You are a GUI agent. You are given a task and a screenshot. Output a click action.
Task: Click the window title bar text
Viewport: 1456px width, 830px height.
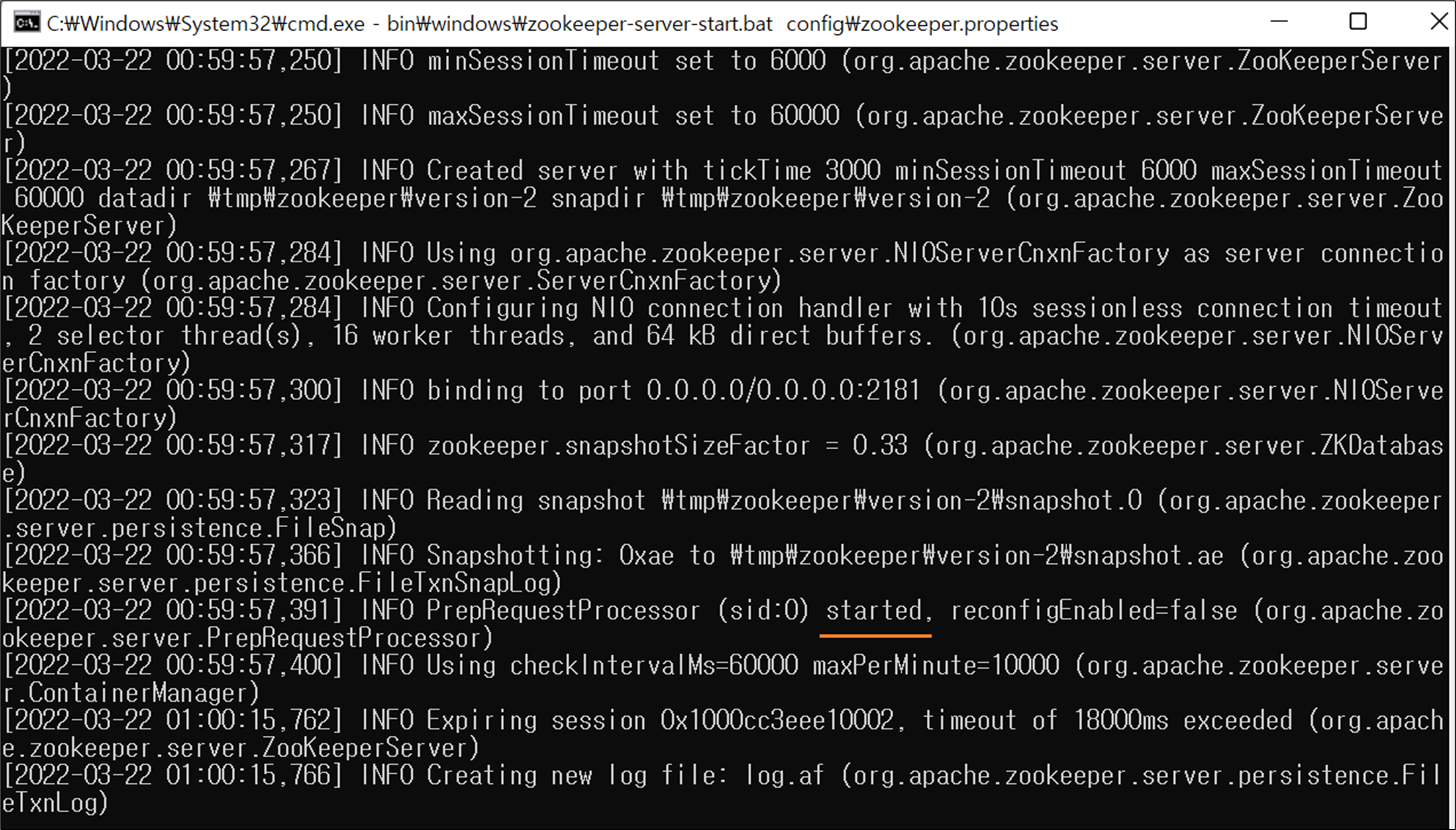tap(552, 23)
